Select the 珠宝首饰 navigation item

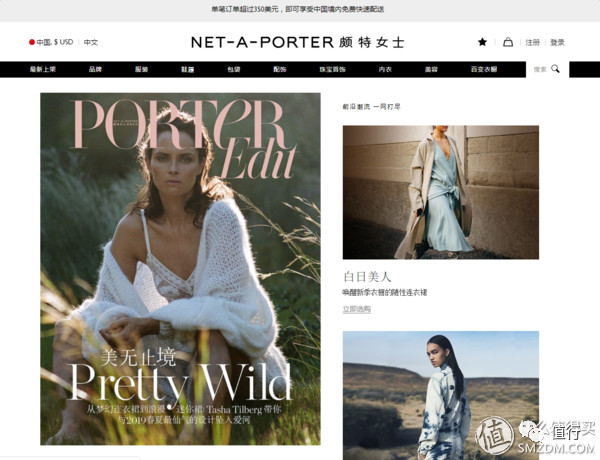coord(333,69)
